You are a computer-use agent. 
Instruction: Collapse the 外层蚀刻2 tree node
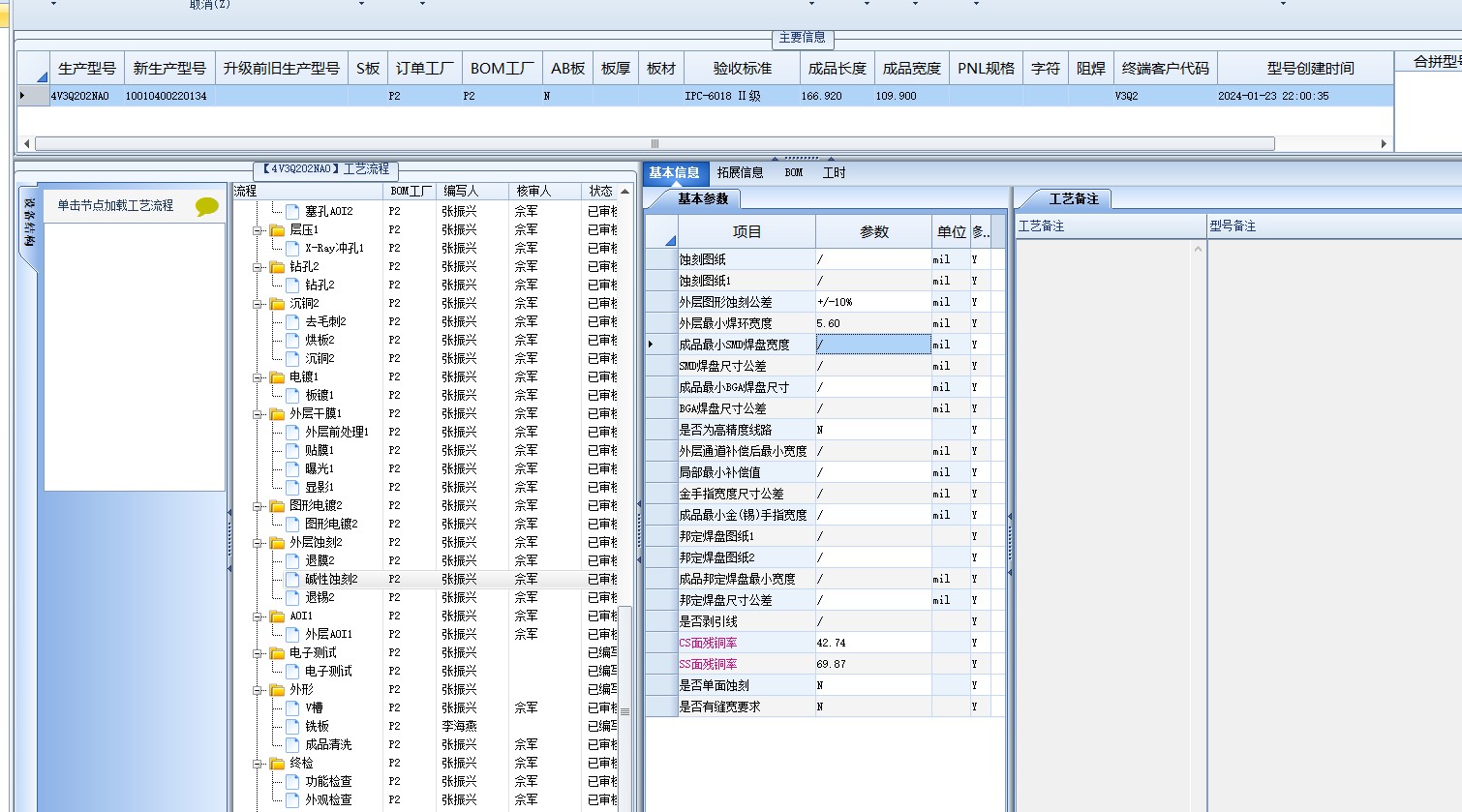[x=259, y=543]
